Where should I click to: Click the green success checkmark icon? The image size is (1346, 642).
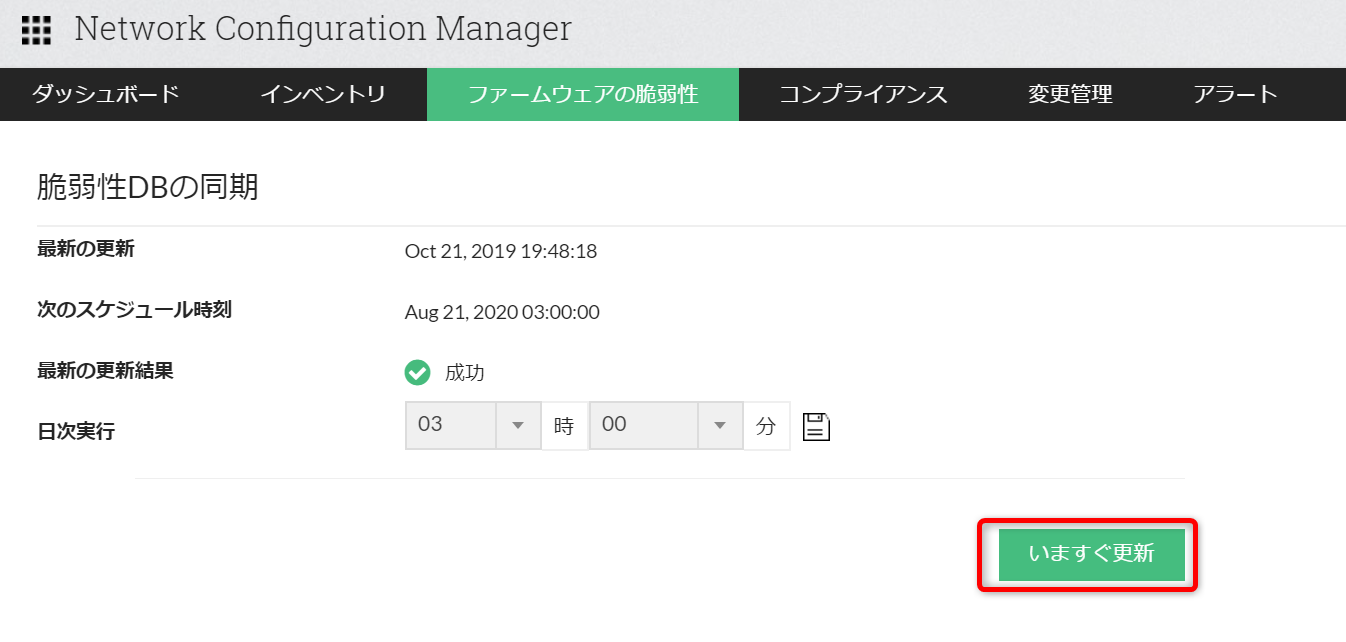pyautogui.click(x=417, y=373)
